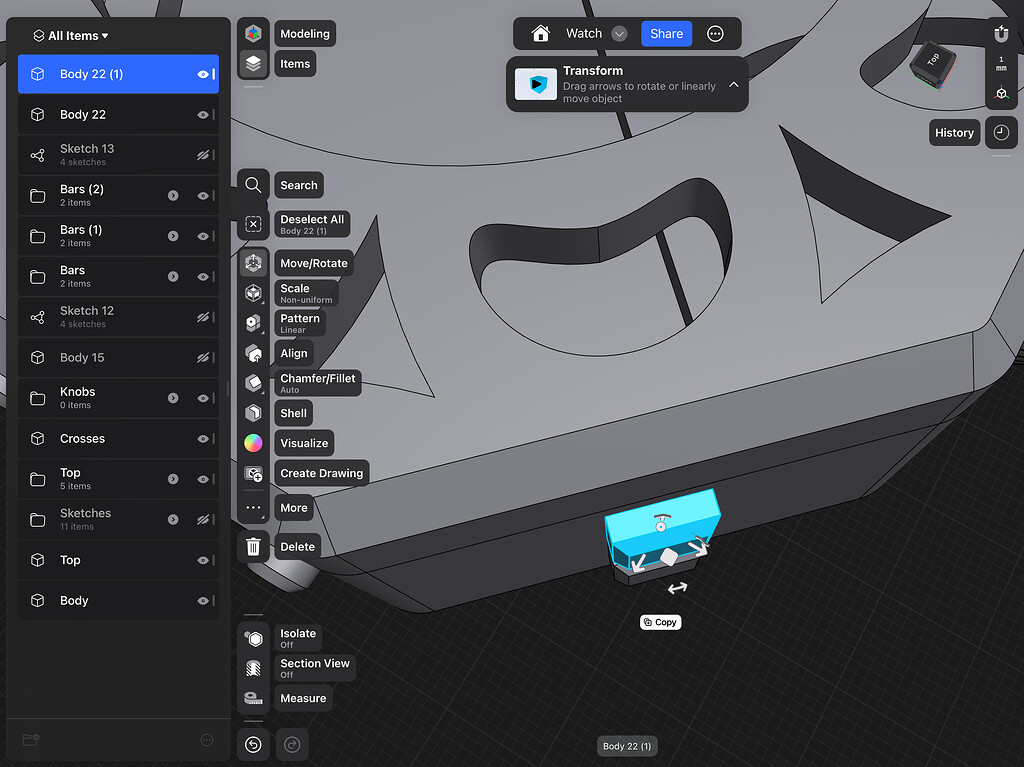Collapse the Transform tip panel
The width and height of the screenshot is (1024, 767).
coord(733,84)
